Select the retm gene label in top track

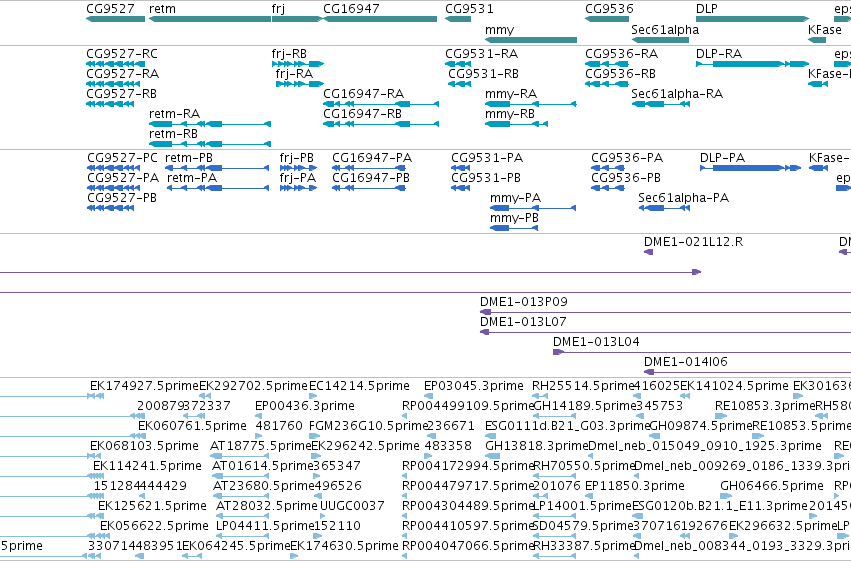coord(162,9)
